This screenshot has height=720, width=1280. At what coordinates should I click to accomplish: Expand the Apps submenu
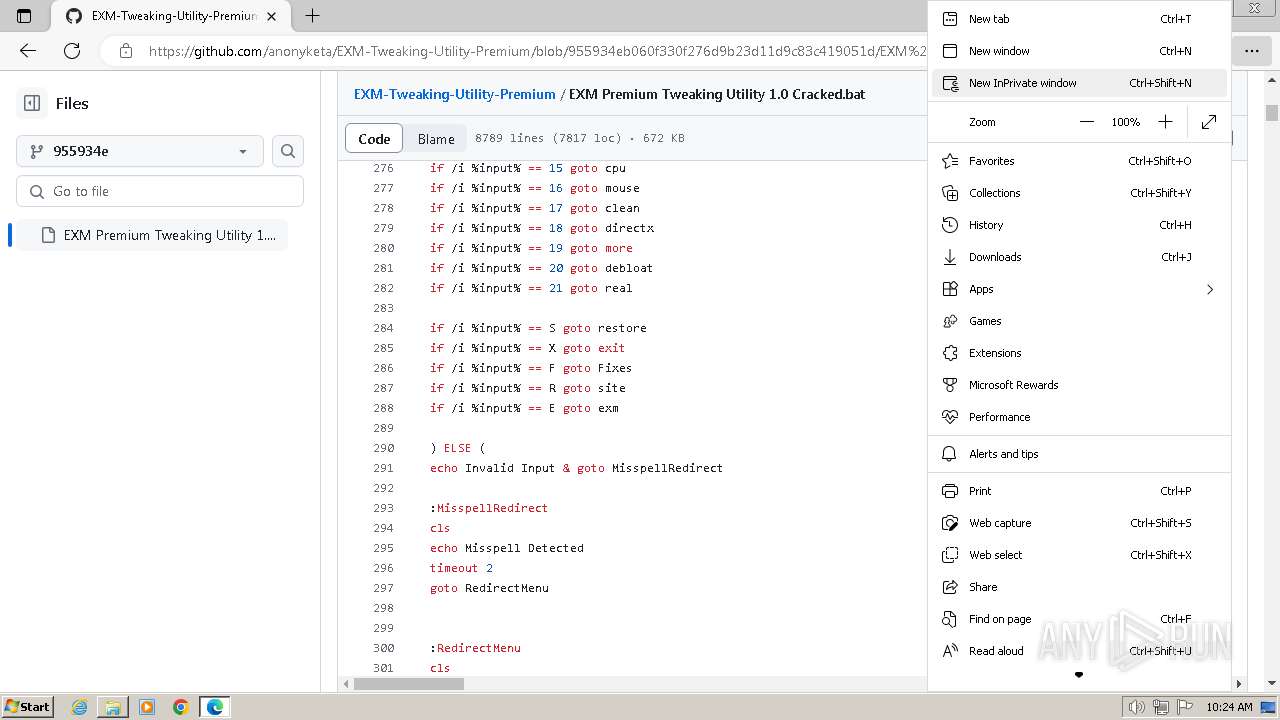(x=1079, y=289)
